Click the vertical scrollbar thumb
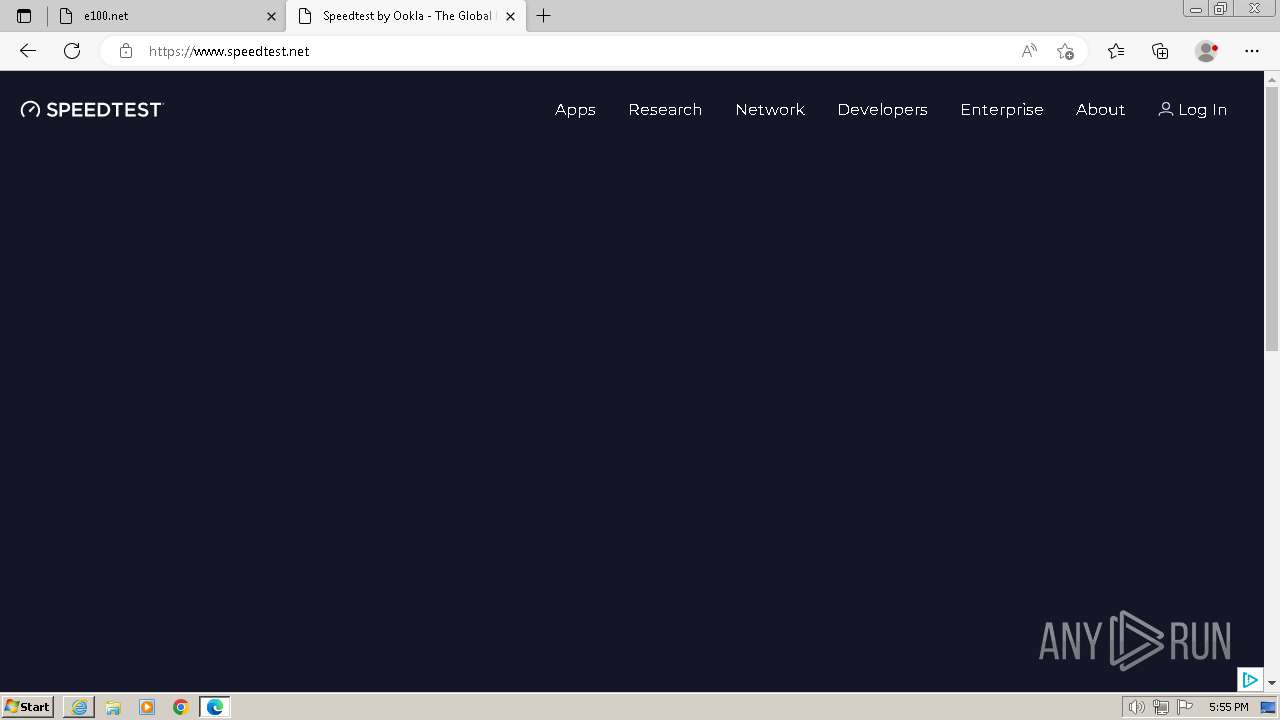The height and width of the screenshot is (720, 1280). pyautogui.click(x=1272, y=219)
